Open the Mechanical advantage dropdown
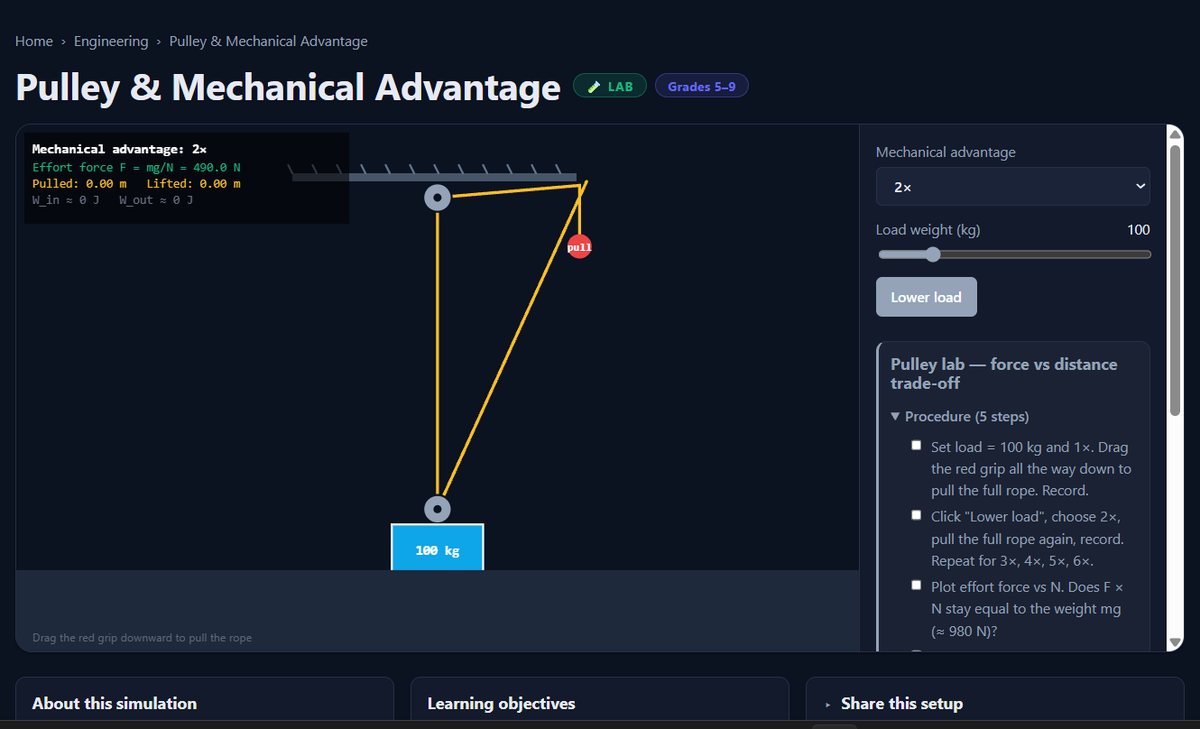The height and width of the screenshot is (729, 1200). tap(1013, 187)
